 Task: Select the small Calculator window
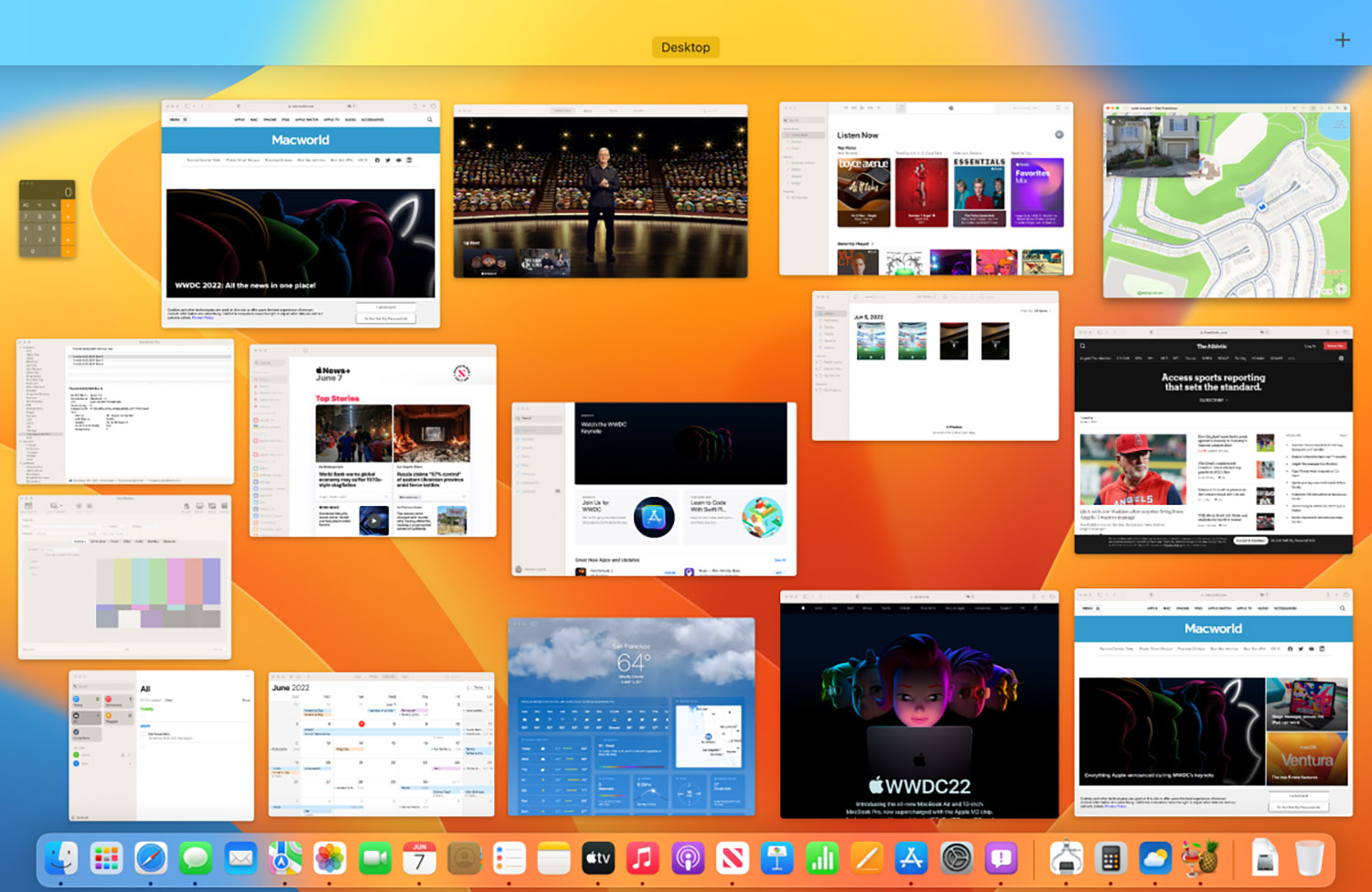click(47, 219)
